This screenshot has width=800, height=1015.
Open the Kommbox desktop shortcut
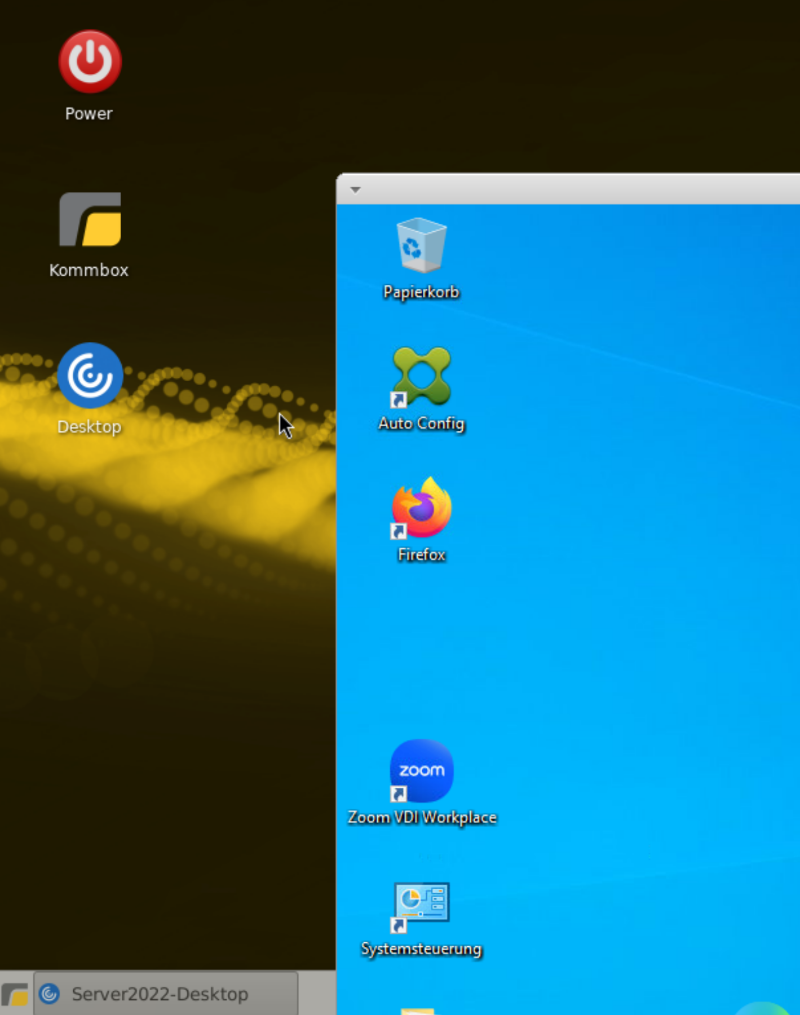[x=90, y=220]
